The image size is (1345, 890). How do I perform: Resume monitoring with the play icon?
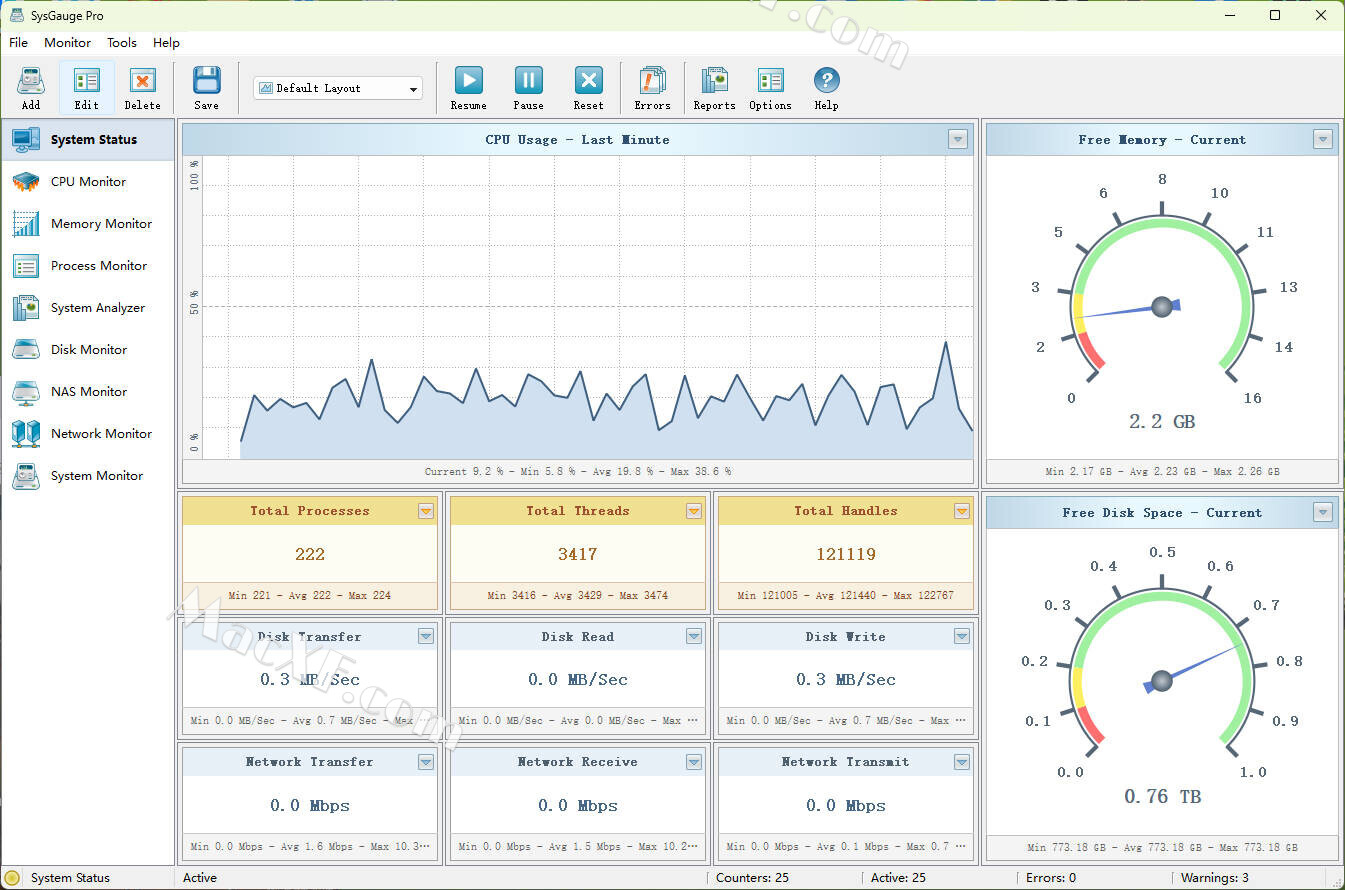[x=468, y=88]
